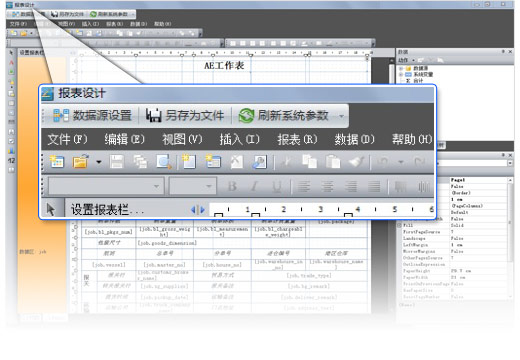Toggle align right in the callout toolbar

coord(351,186)
